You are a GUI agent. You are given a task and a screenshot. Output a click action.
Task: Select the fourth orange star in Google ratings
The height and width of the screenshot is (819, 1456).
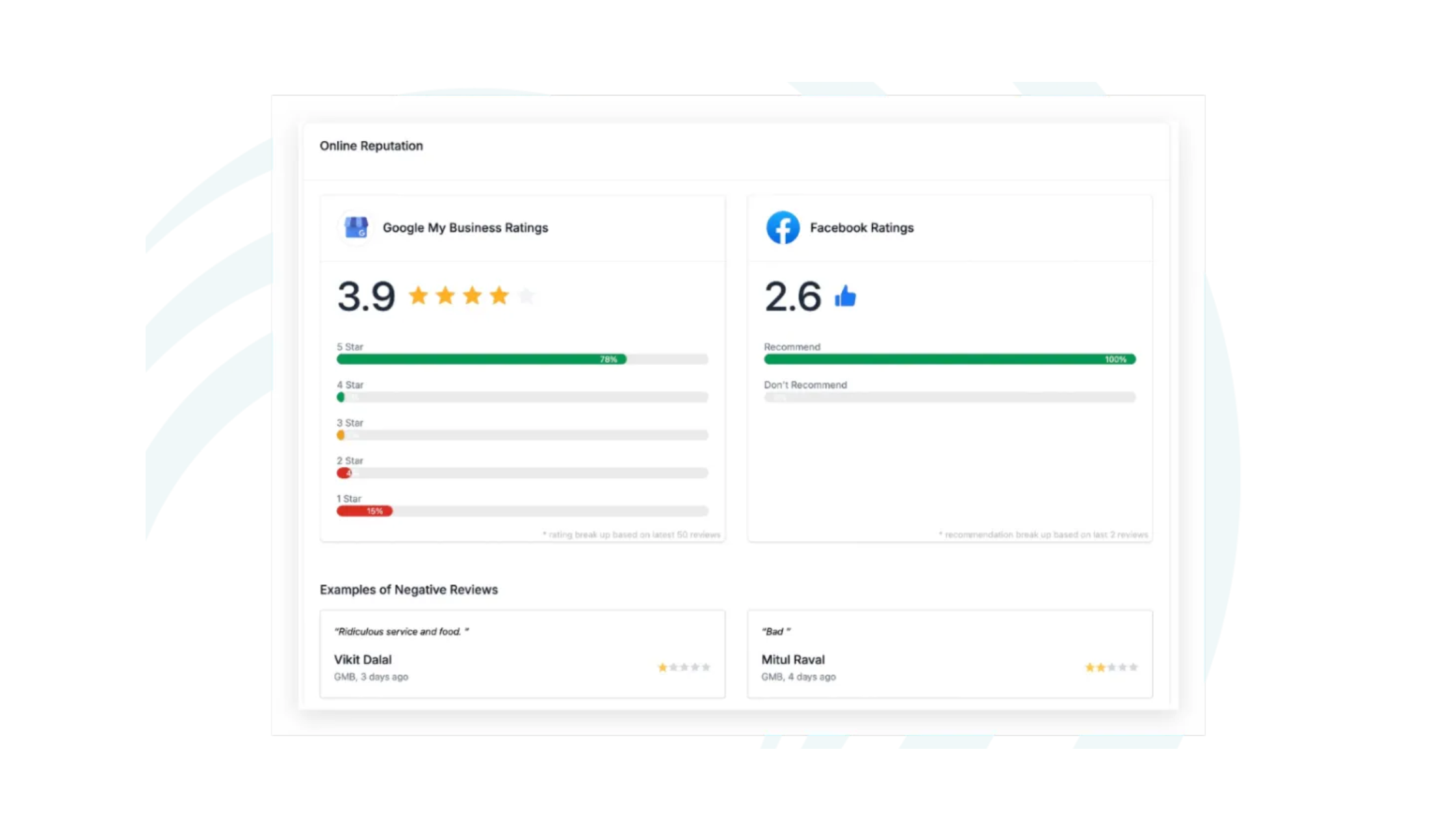pos(499,295)
